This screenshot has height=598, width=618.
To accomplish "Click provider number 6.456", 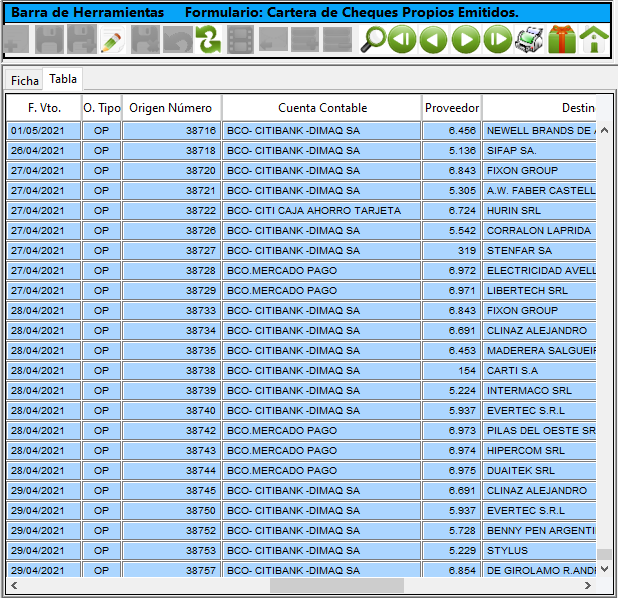I will [452, 130].
